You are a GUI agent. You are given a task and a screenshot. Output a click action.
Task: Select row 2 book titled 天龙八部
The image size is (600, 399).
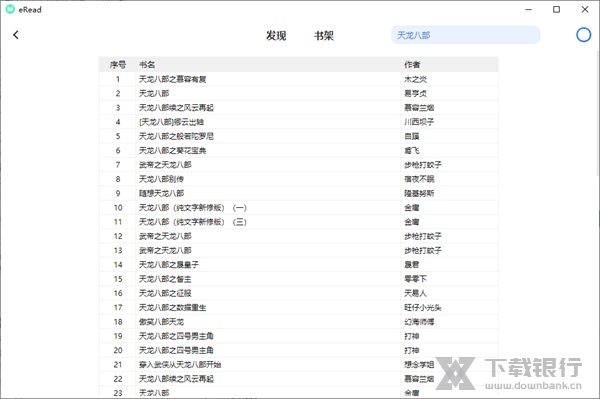pyautogui.click(x=154, y=93)
